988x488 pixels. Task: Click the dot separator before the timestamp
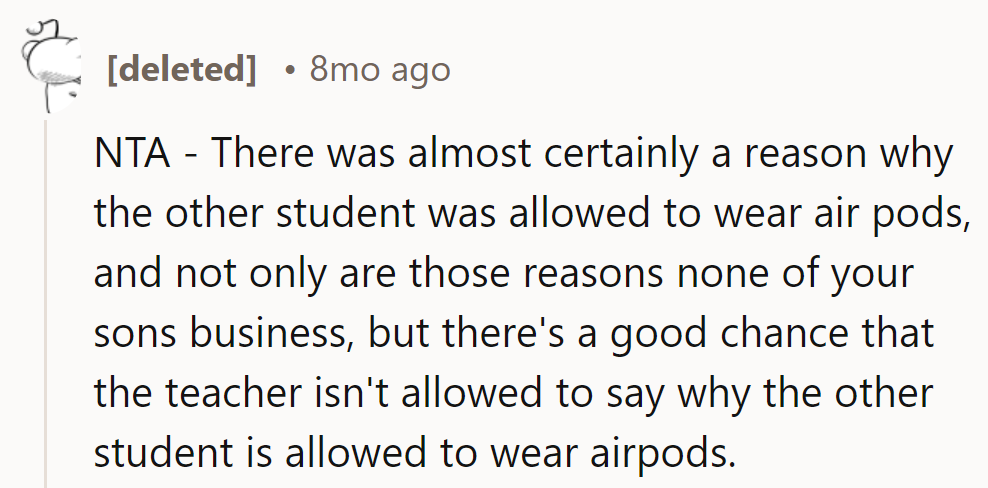288,69
